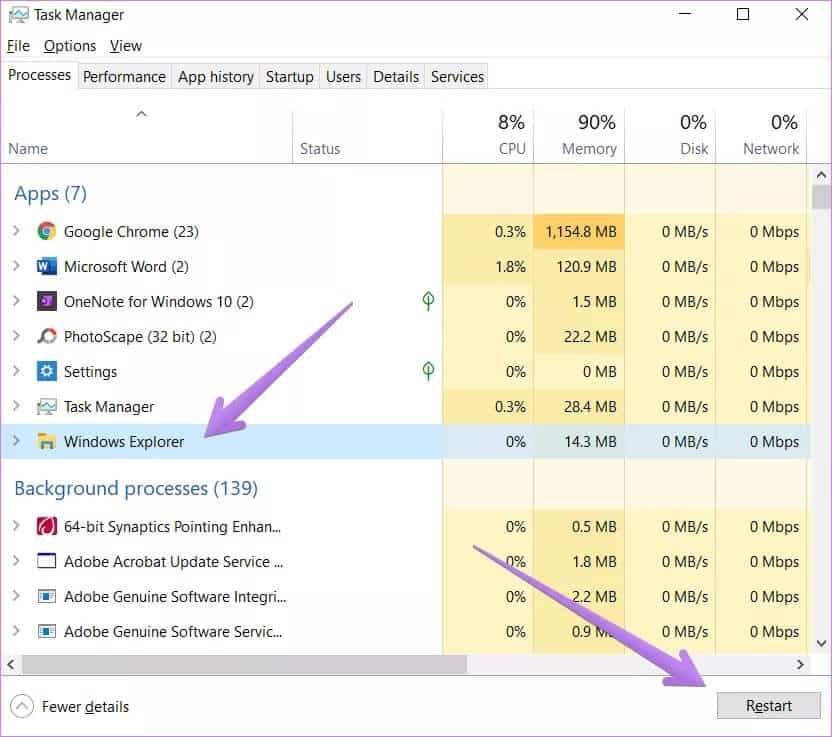Image resolution: width=832 pixels, height=737 pixels.
Task: Switch to the Users tab
Action: 343,77
